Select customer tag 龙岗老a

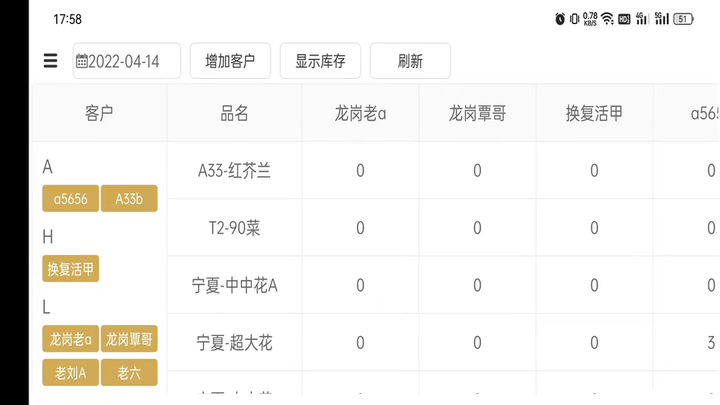(x=70, y=339)
